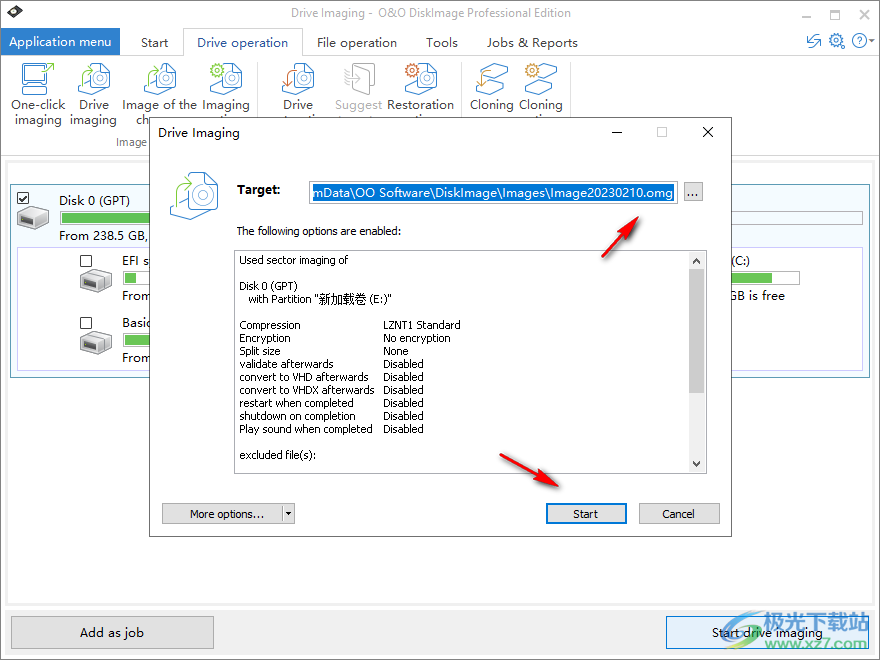Click the Add as job button
This screenshot has height=660, width=880.
coord(112,632)
